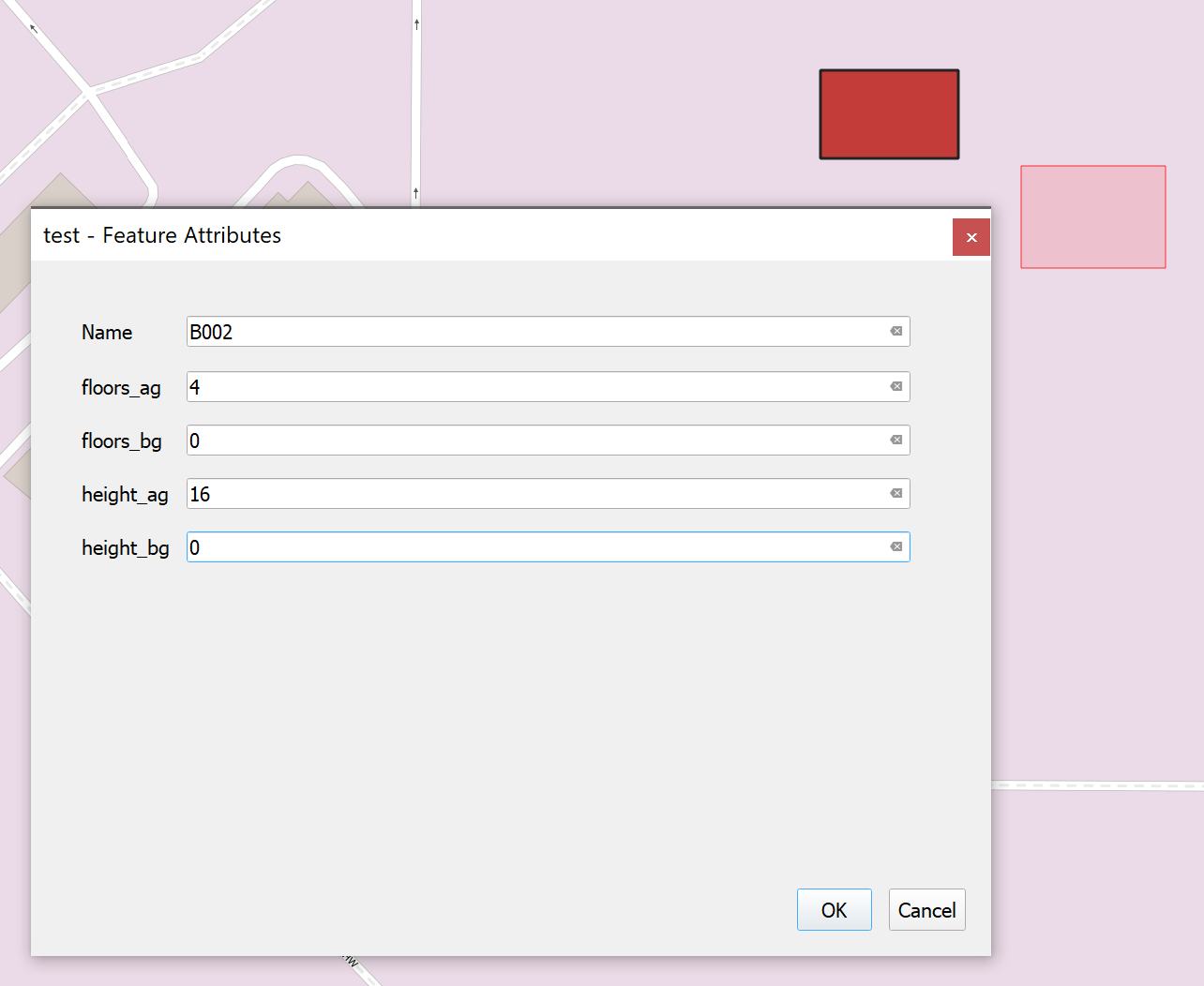
Task: Click the Name attribute label
Action: point(106,332)
